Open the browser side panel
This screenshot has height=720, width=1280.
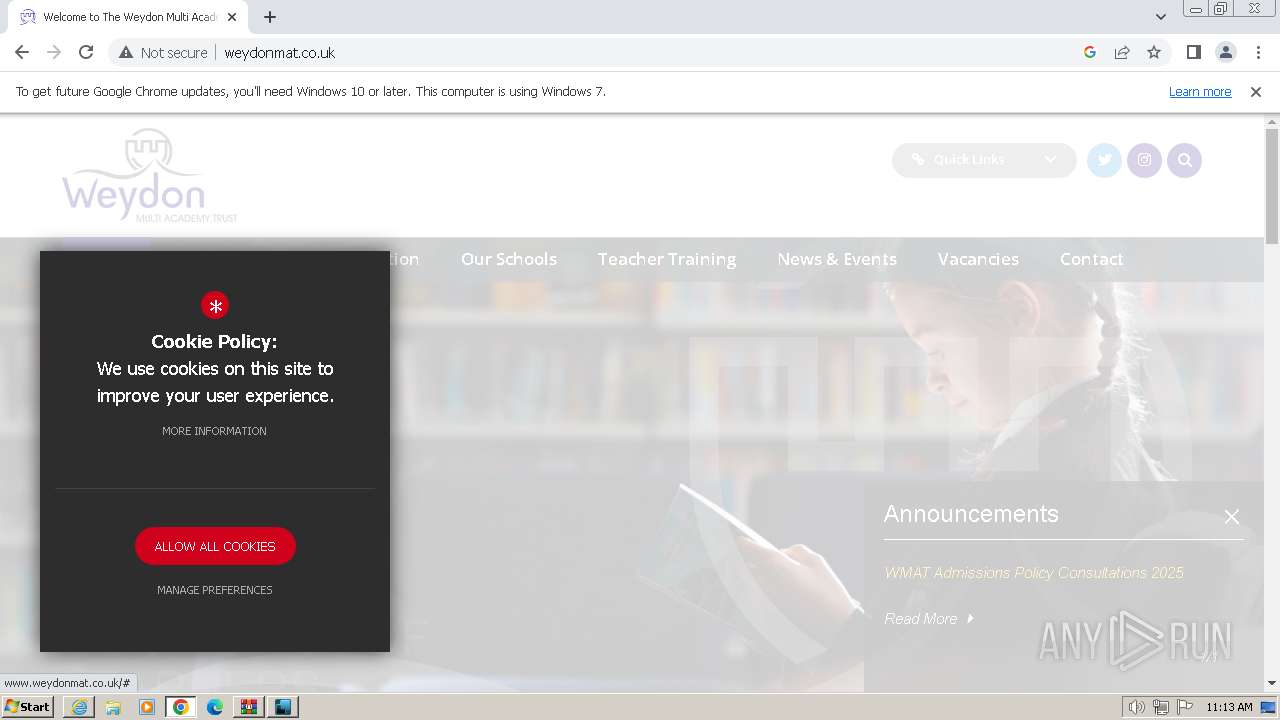pos(1193,52)
